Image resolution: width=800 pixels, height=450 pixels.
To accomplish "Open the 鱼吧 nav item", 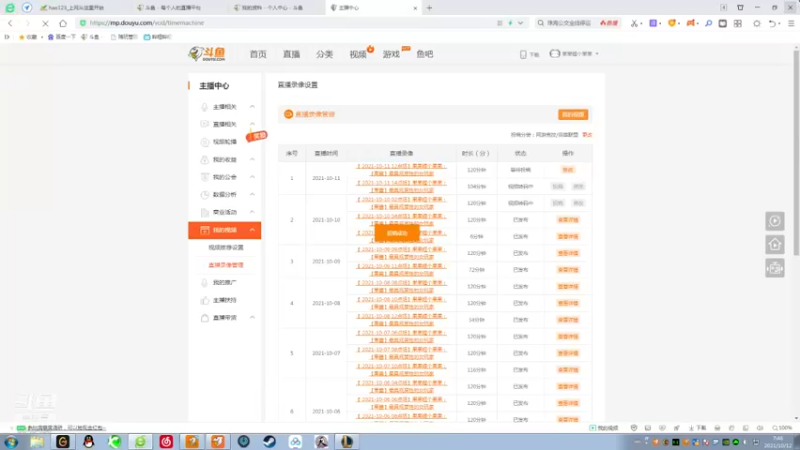I will tap(424, 54).
